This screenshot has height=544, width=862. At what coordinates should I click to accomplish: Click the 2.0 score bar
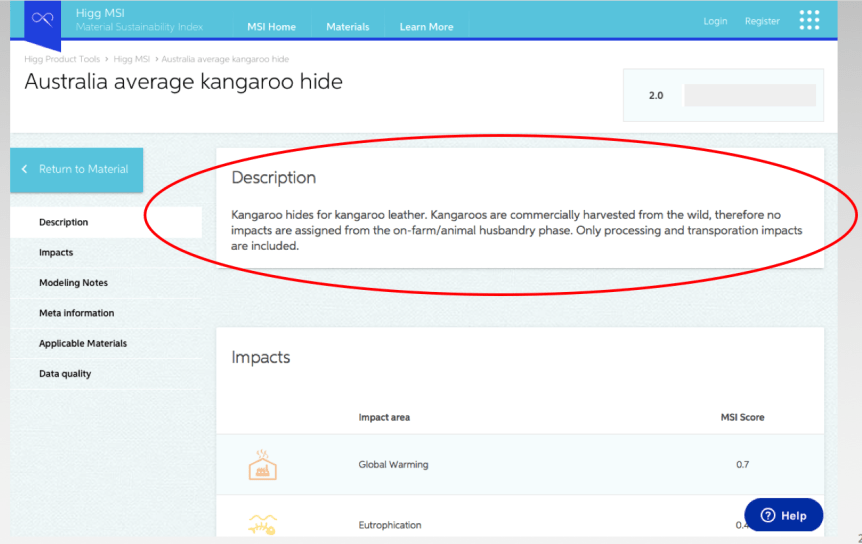749,96
